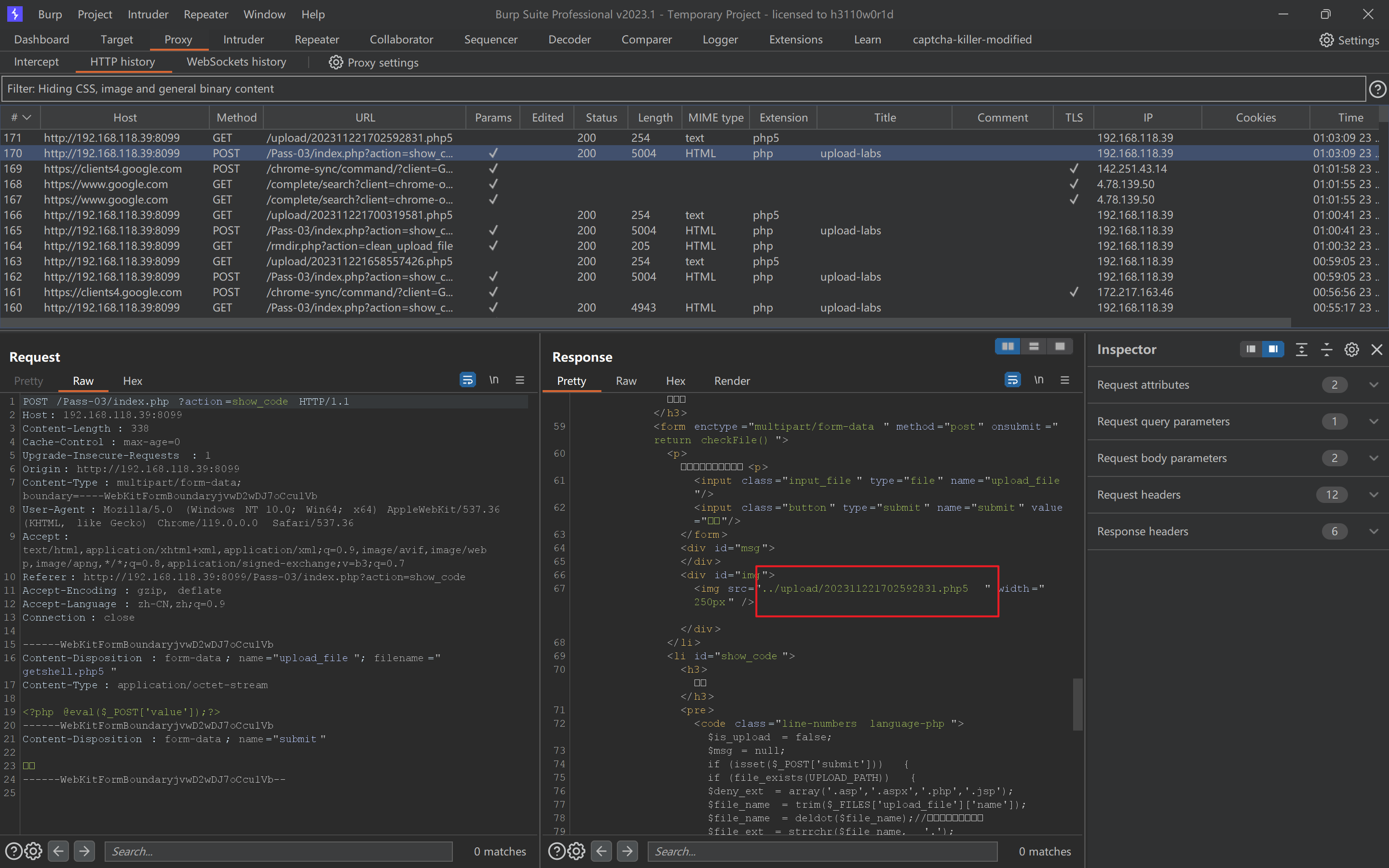Click the filter bar text

point(141,88)
